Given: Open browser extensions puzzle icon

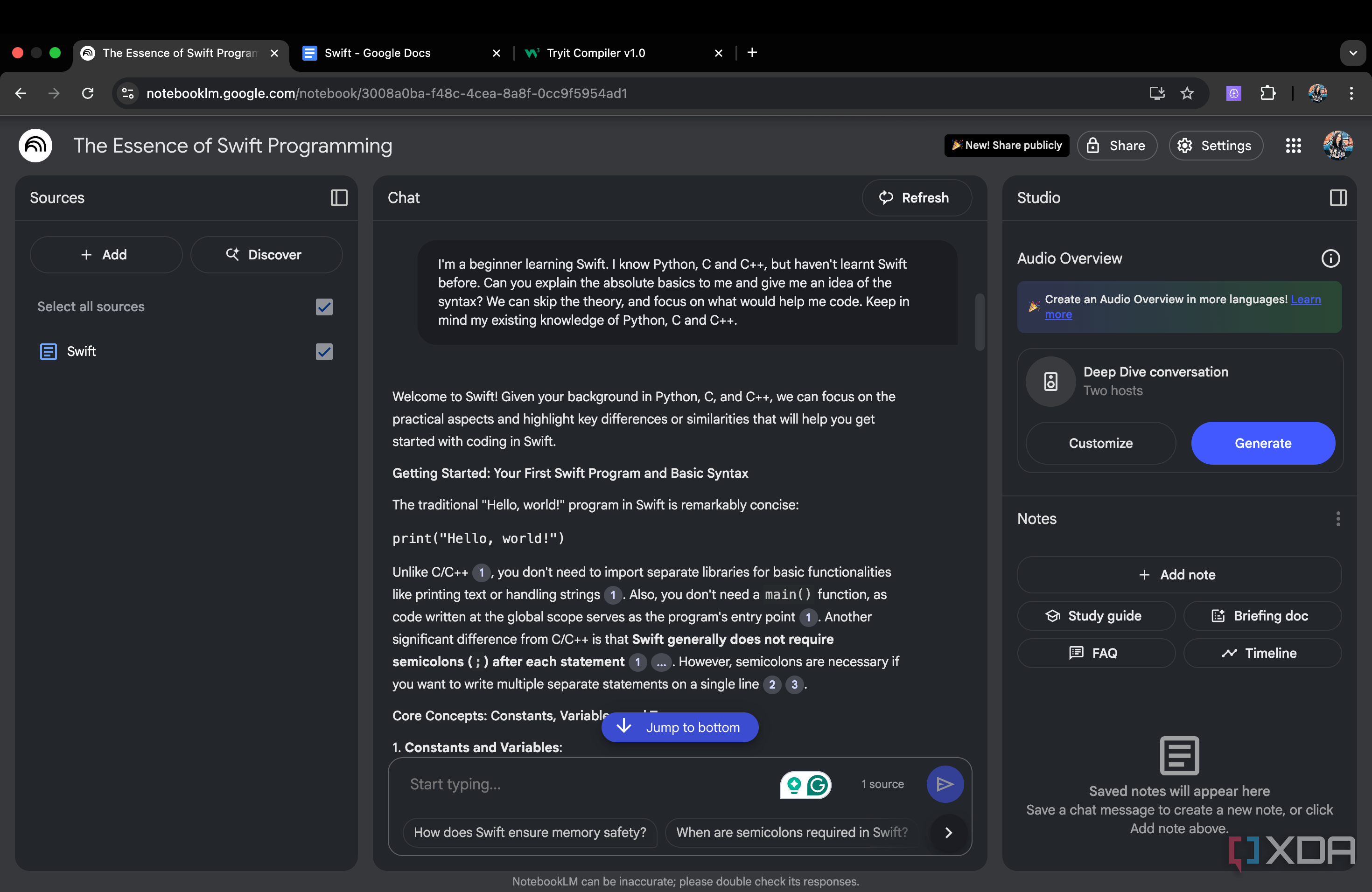Looking at the screenshot, I should tap(1267, 93).
